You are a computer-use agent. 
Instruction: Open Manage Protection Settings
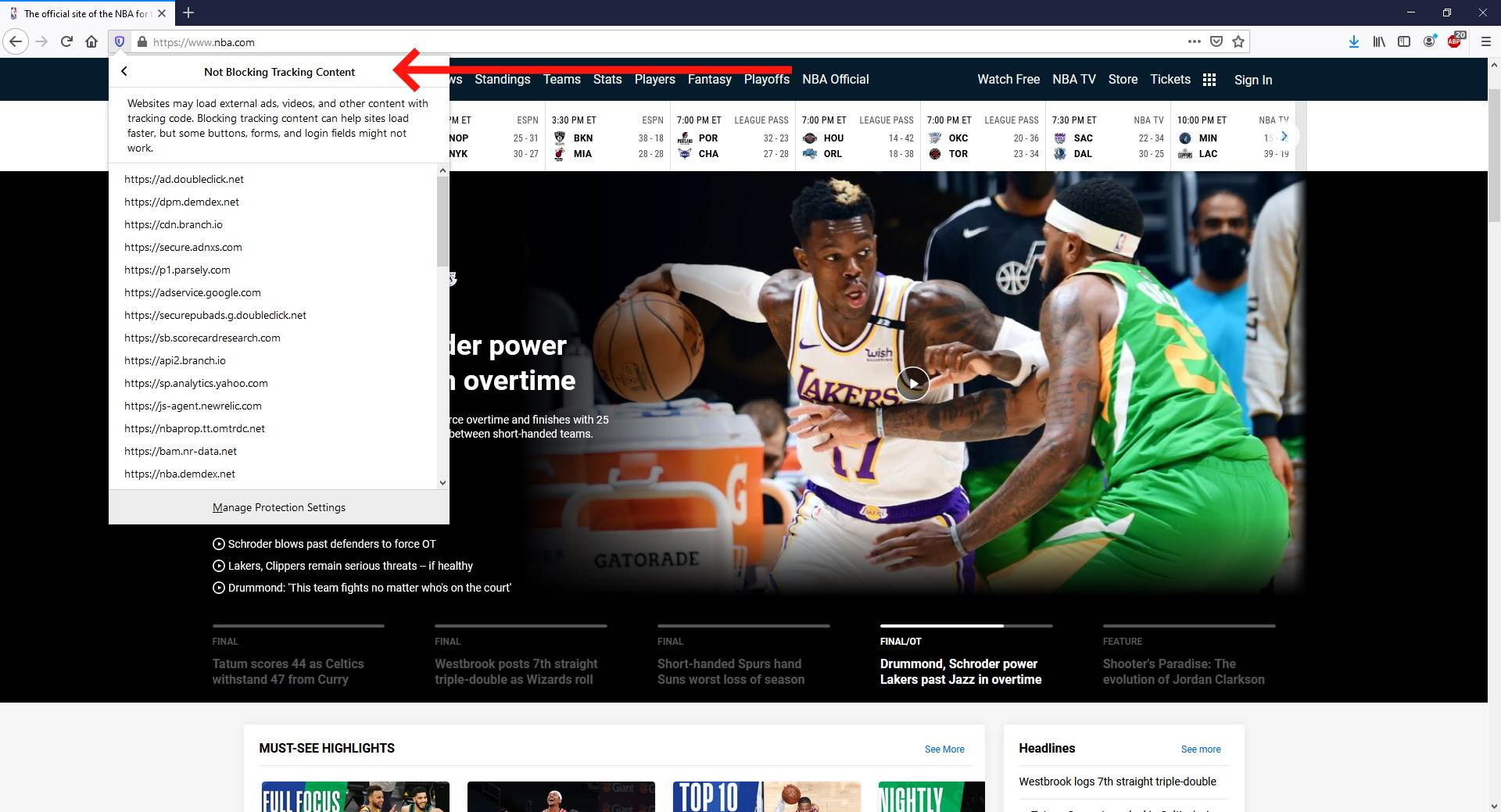(279, 506)
